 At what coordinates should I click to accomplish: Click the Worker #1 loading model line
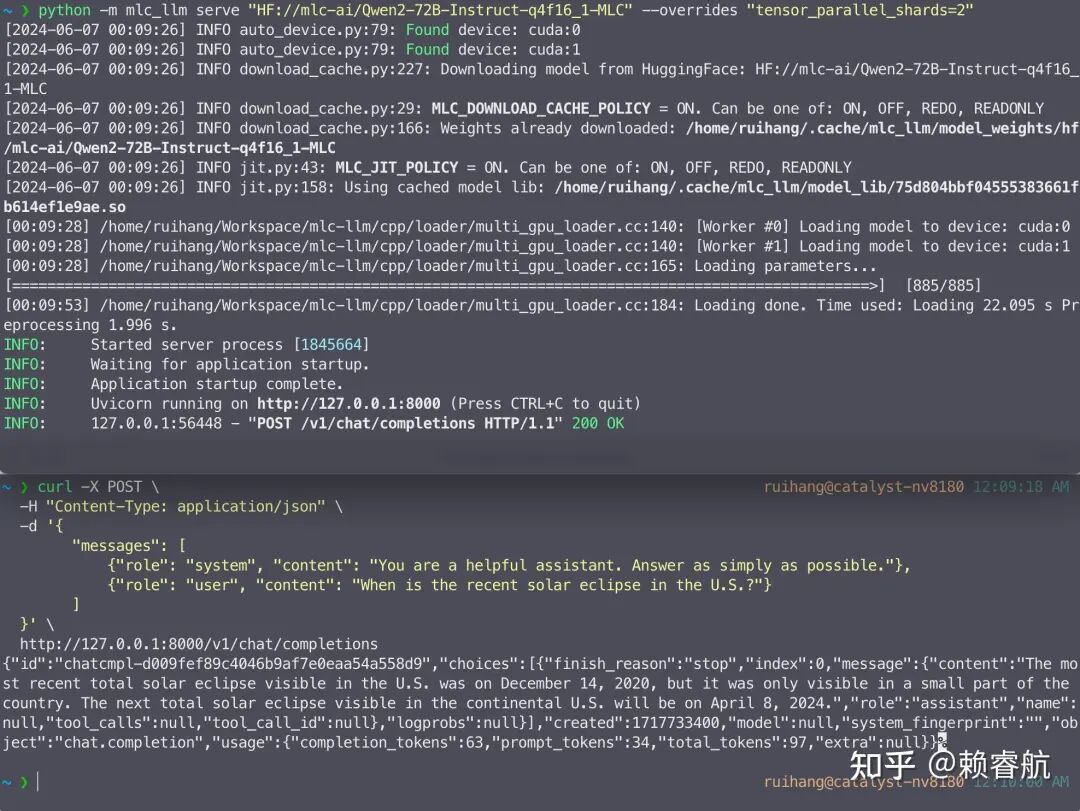(x=538, y=247)
